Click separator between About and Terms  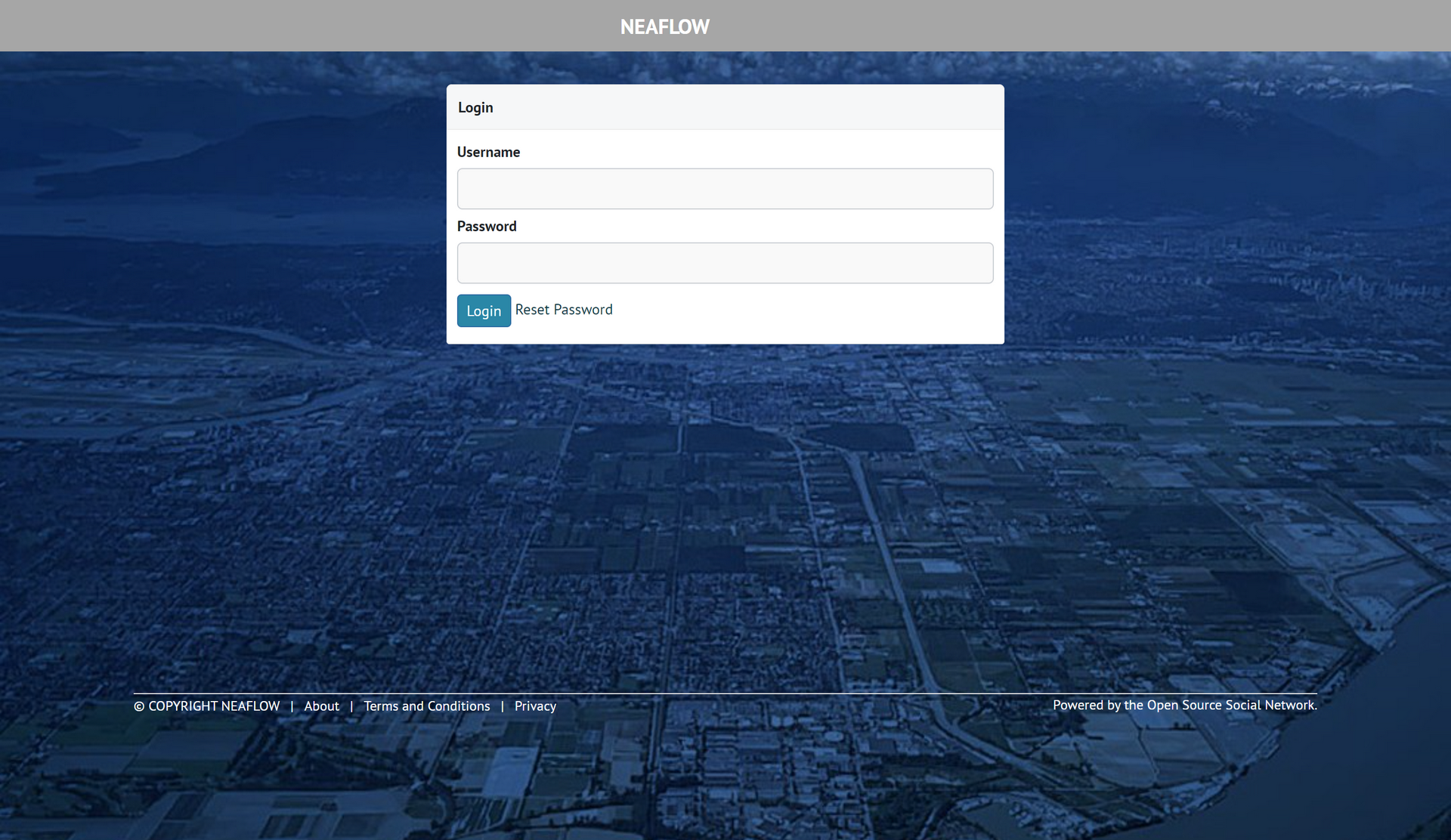351,707
